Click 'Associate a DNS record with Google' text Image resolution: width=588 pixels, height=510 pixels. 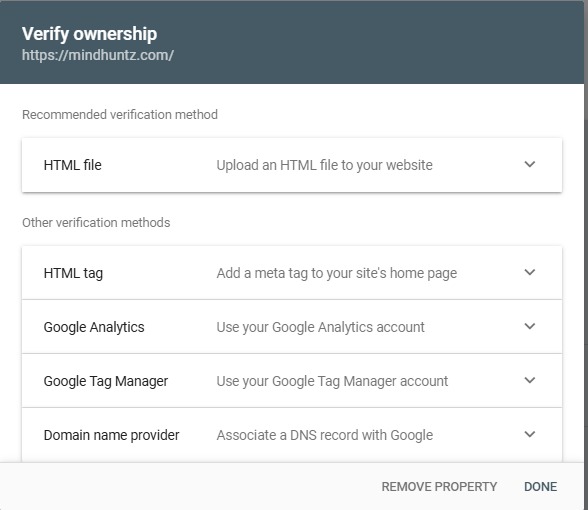325,435
